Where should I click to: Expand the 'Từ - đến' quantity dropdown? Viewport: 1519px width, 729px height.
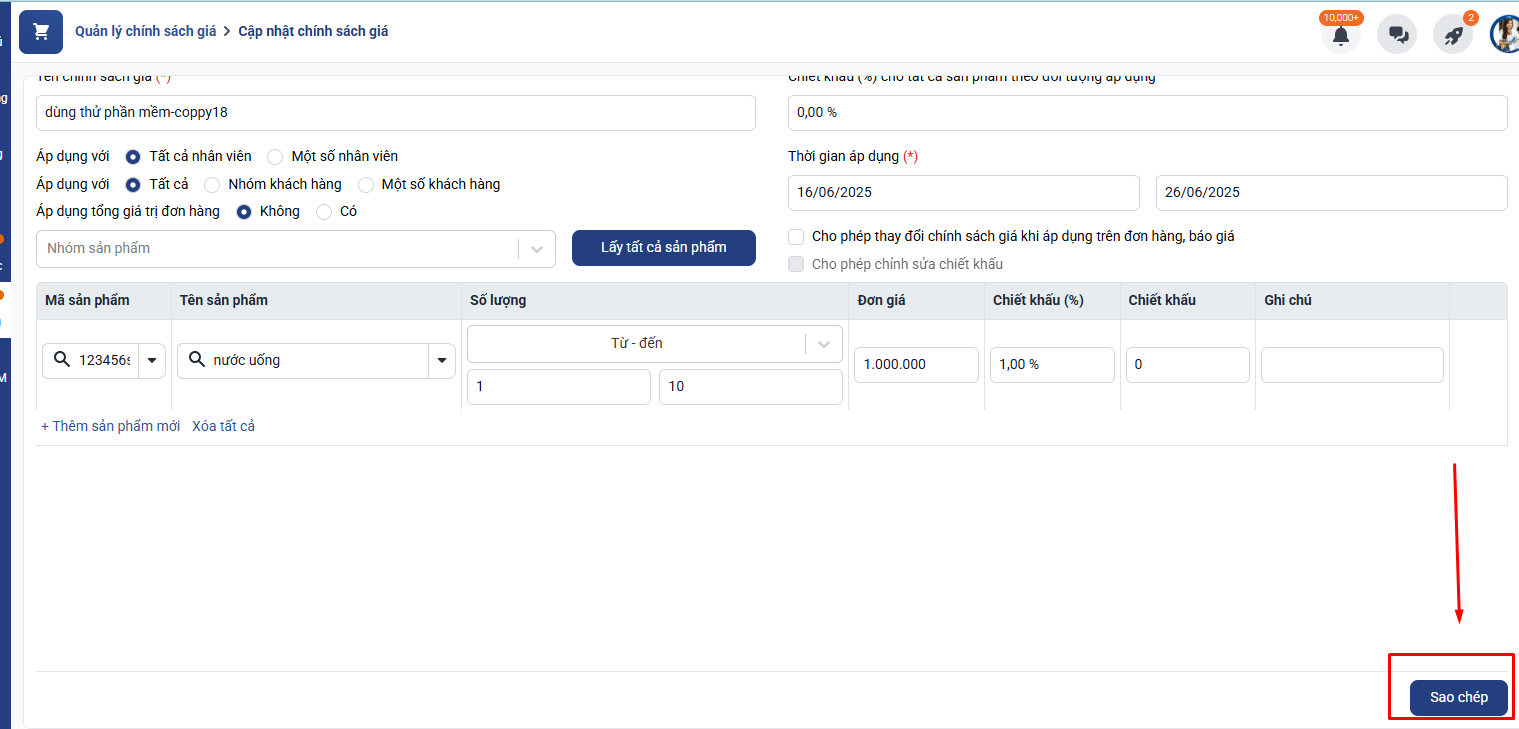pyautogui.click(x=824, y=344)
